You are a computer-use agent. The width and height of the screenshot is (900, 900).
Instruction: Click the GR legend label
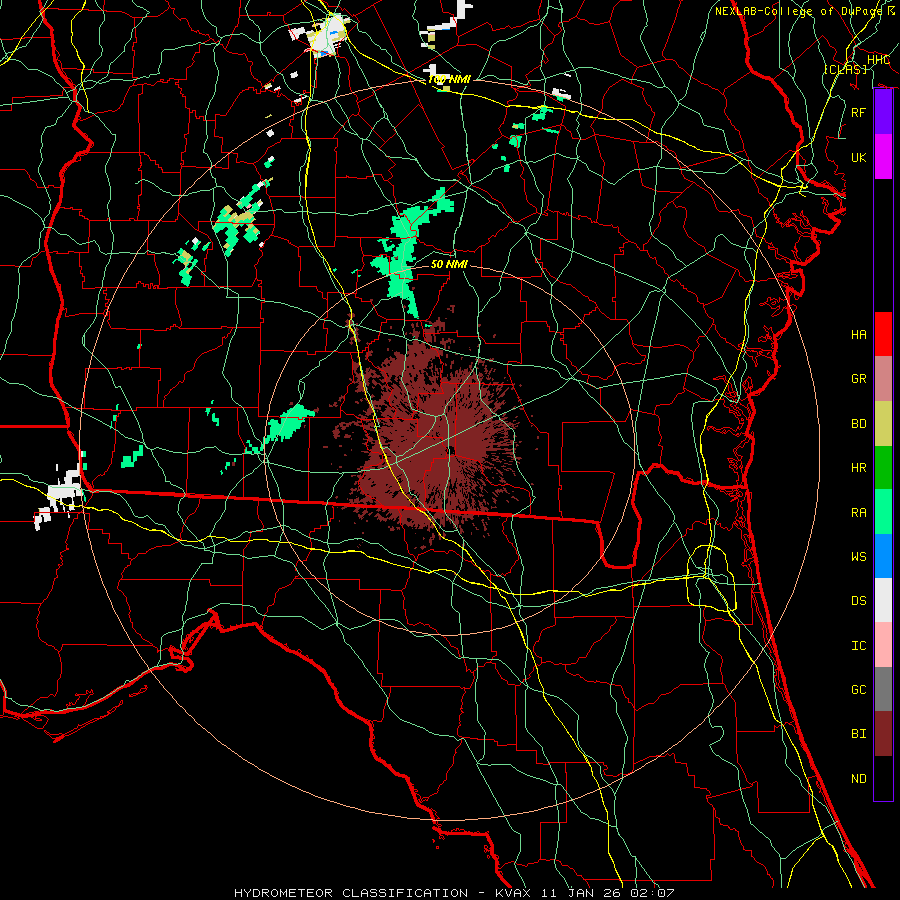(859, 379)
